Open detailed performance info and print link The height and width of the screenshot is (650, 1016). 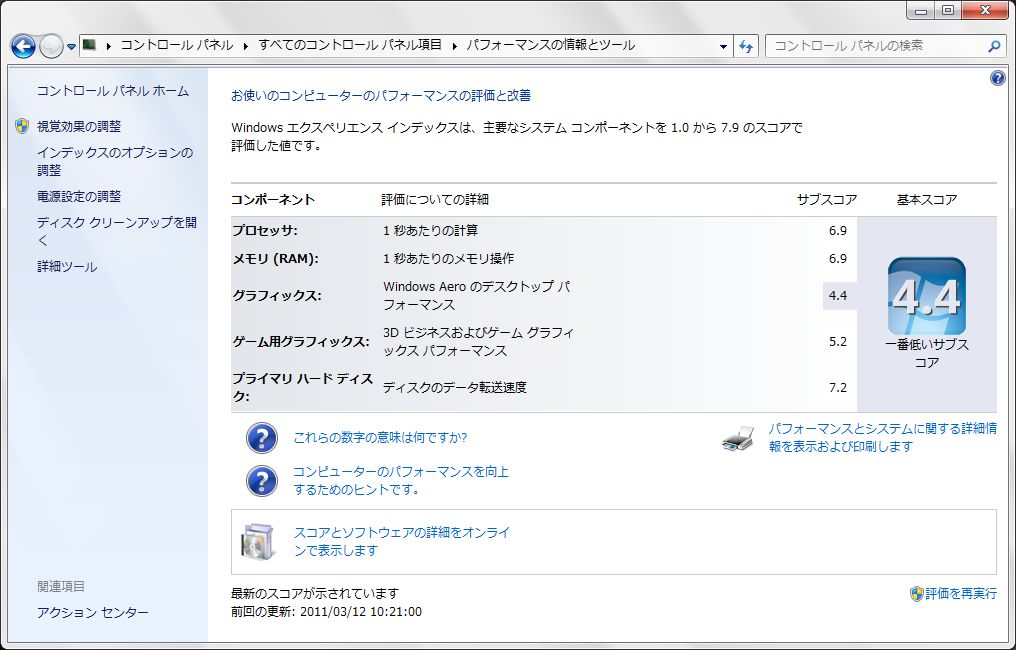883,437
